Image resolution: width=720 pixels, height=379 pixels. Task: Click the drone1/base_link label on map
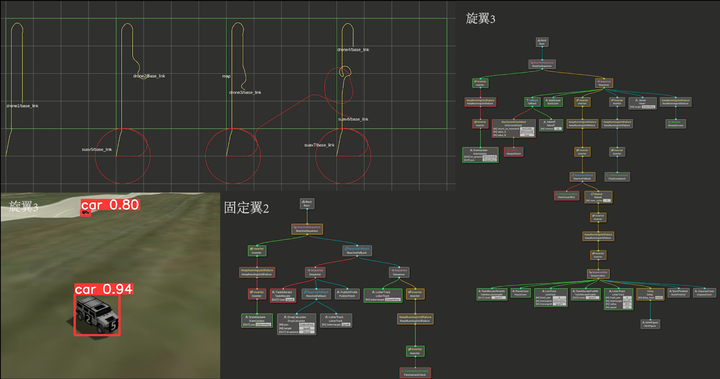coord(22,106)
